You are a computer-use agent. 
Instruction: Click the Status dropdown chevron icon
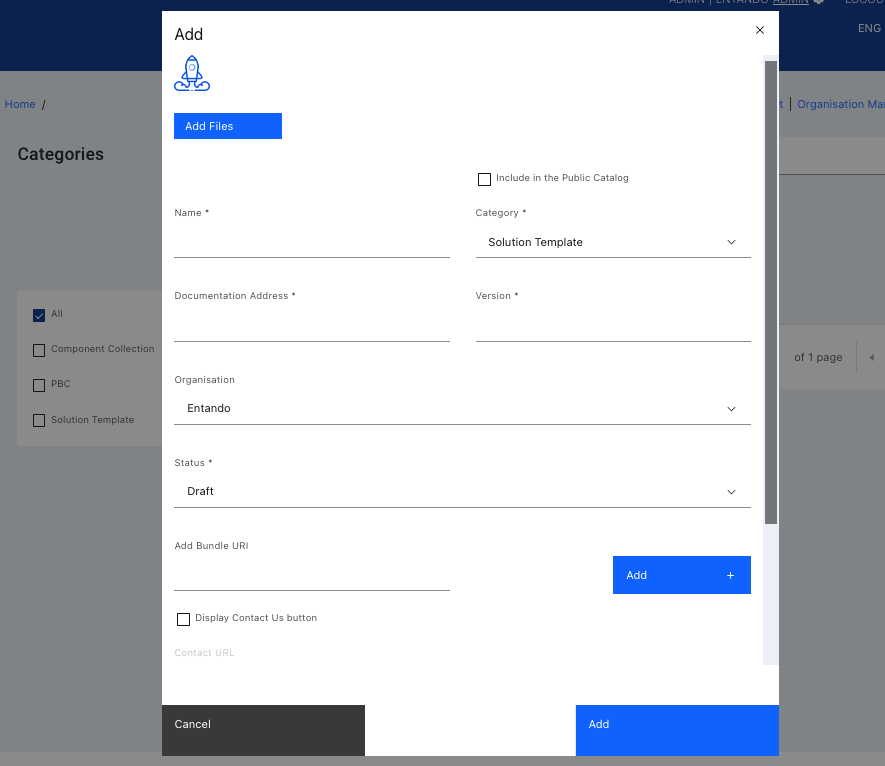pos(731,491)
